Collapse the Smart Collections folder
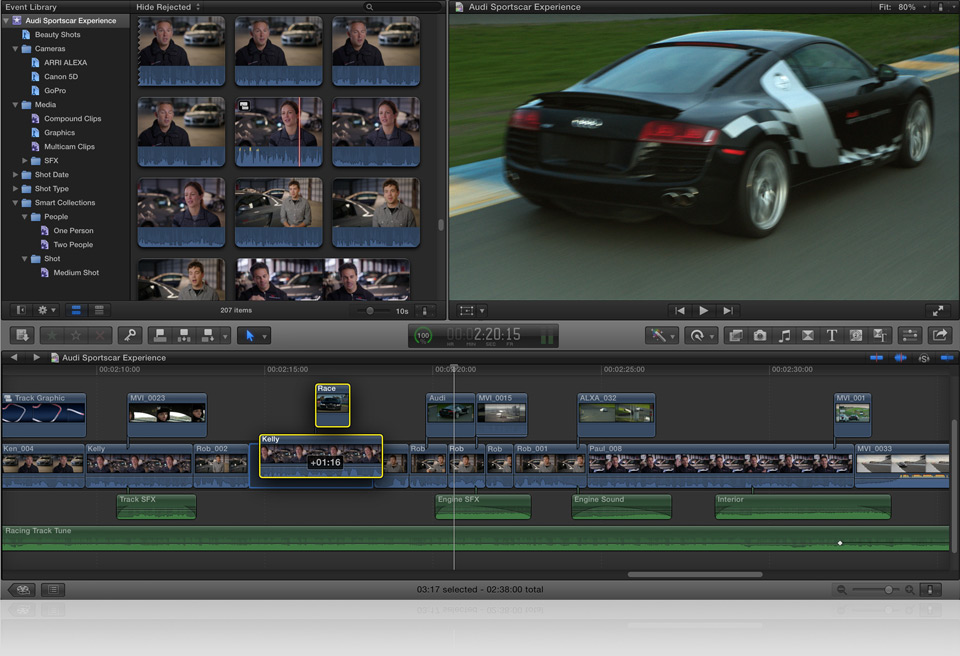The height and width of the screenshot is (656, 960). pos(15,203)
